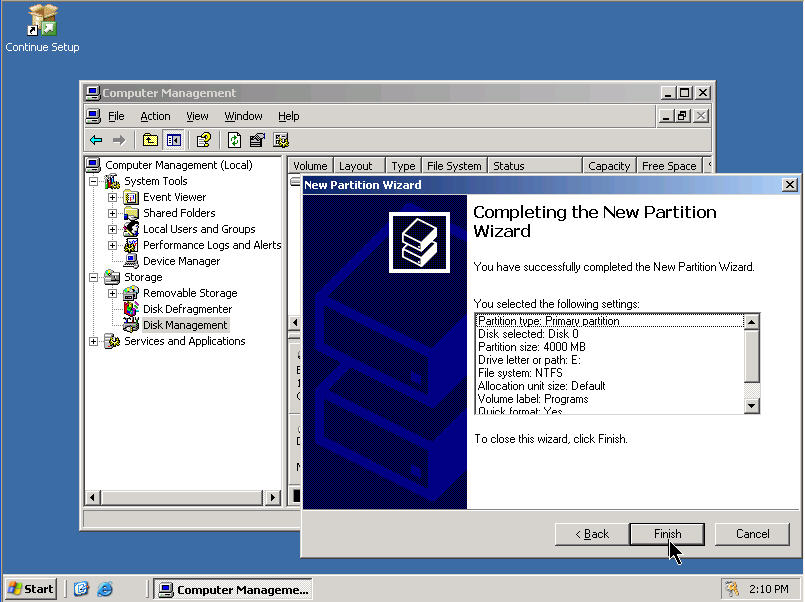Click the Type column header

403,166
